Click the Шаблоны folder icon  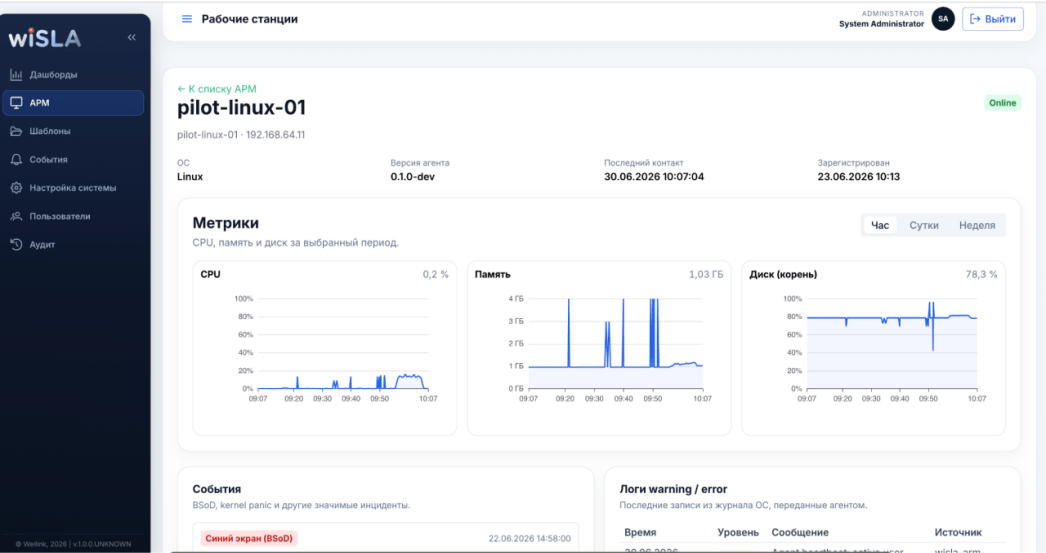coord(16,131)
